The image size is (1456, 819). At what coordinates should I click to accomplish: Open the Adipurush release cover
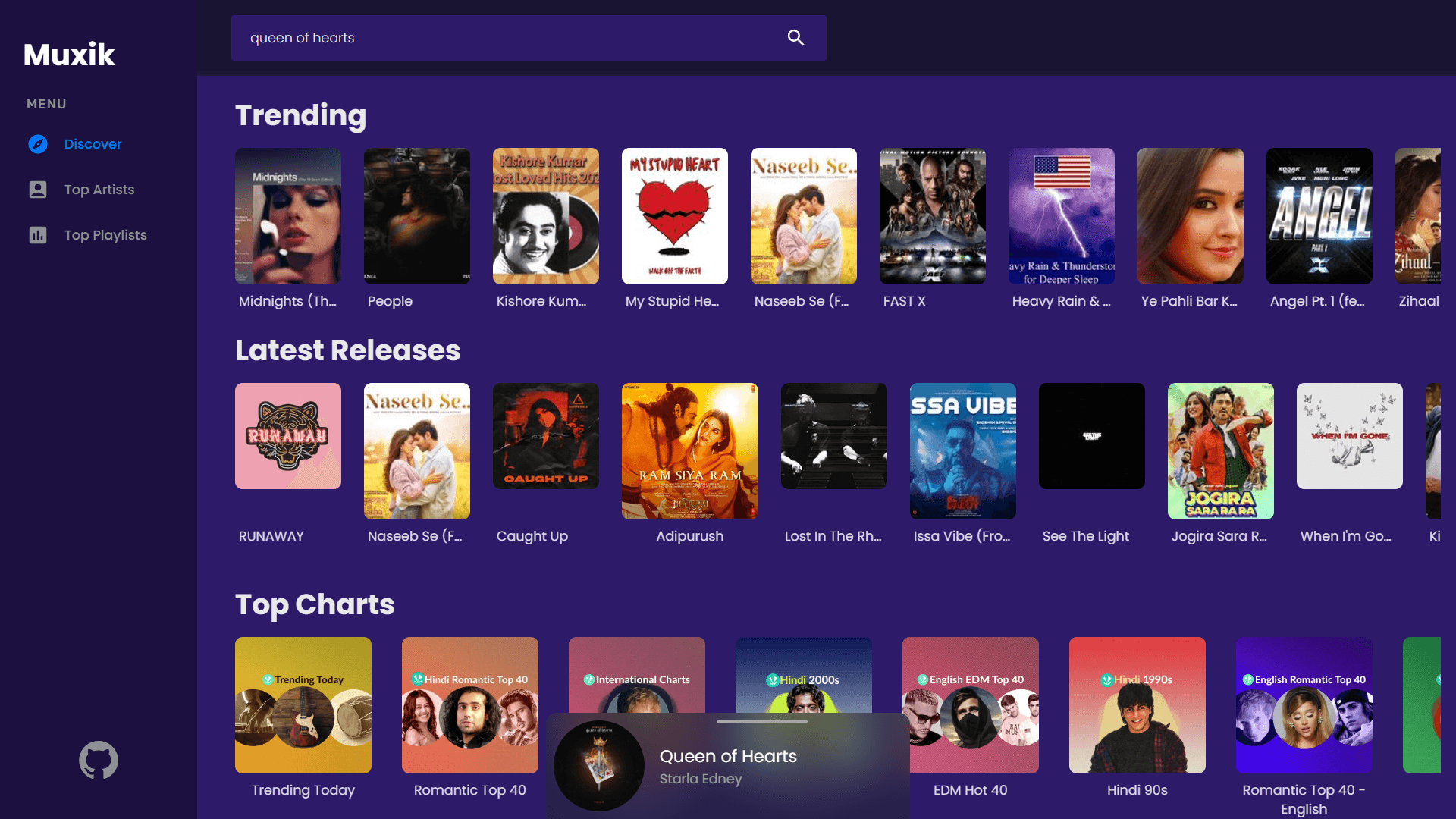tap(690, 451)
